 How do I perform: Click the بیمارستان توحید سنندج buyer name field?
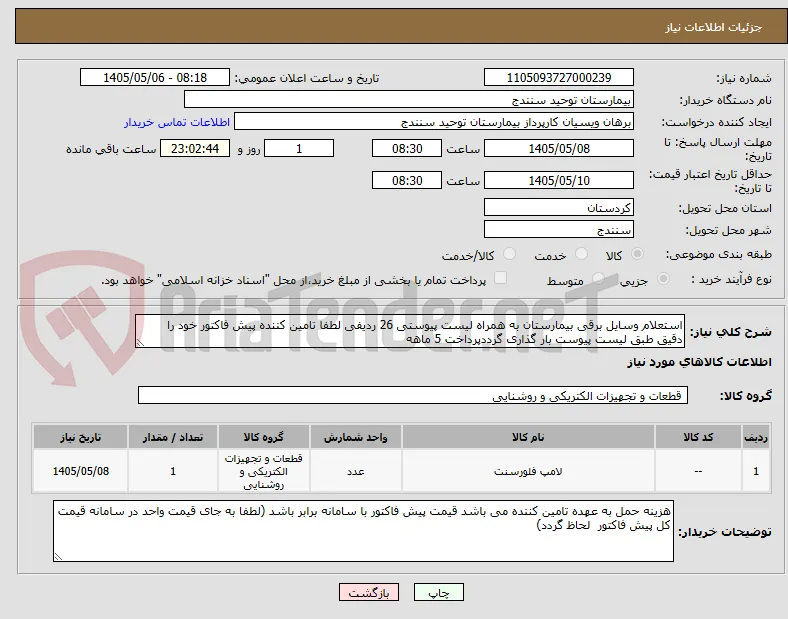click(x=409, y=99)
